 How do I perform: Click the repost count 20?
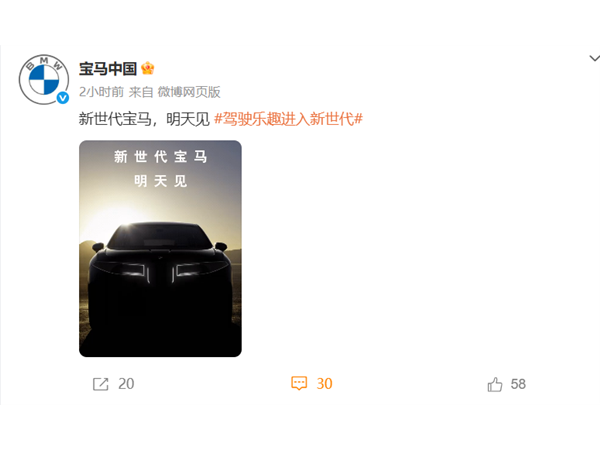coord(126,384)
